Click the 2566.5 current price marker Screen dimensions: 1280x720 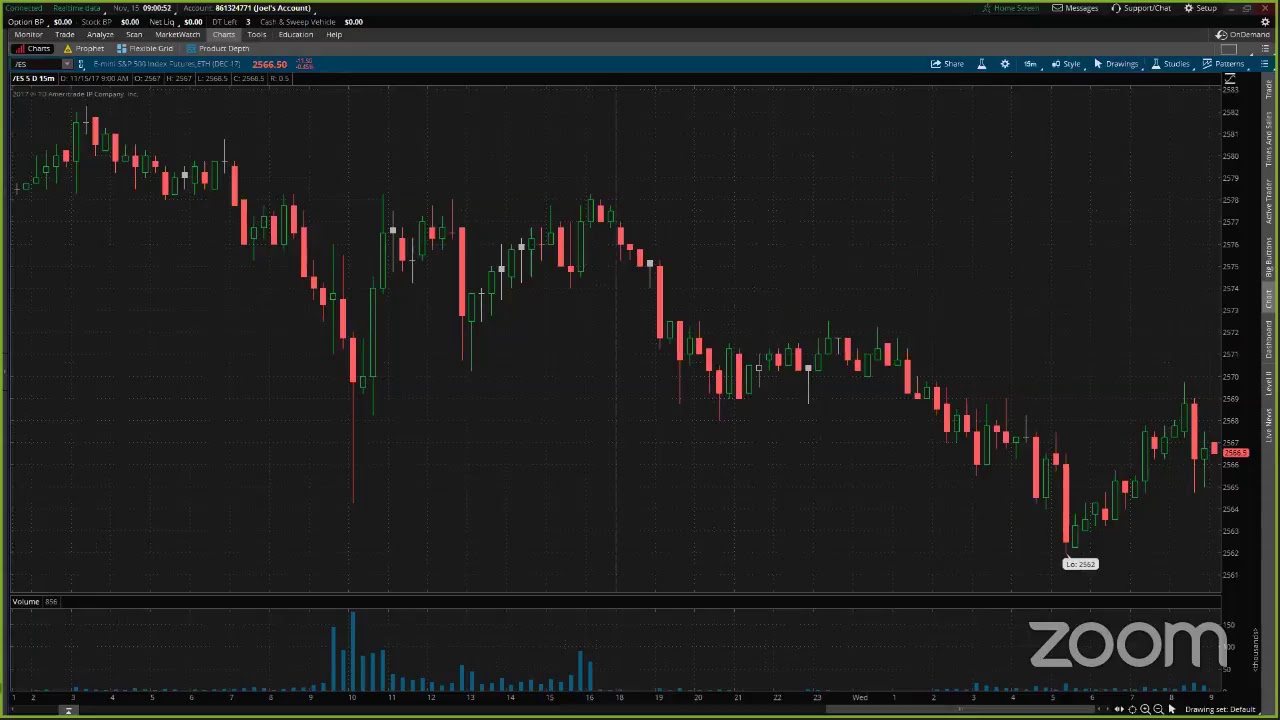(1237, 453)
